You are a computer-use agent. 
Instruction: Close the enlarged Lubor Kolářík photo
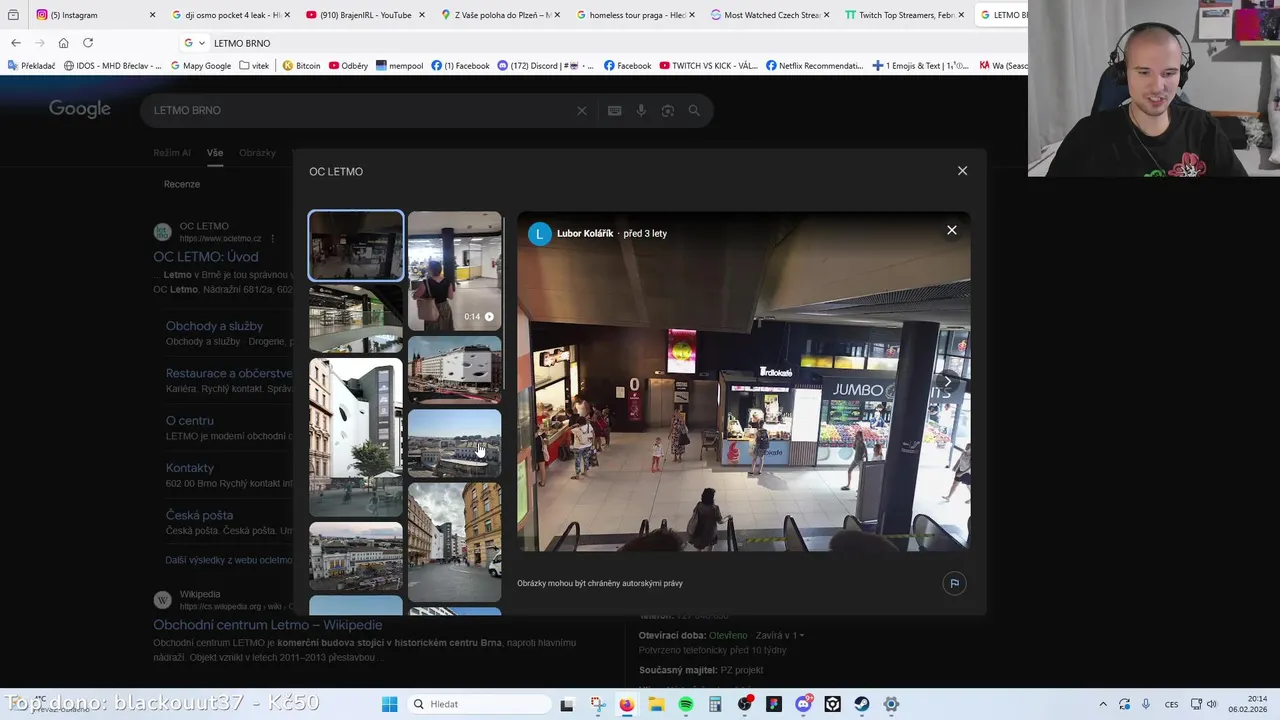pyautogui.click(x=952, y=230)
